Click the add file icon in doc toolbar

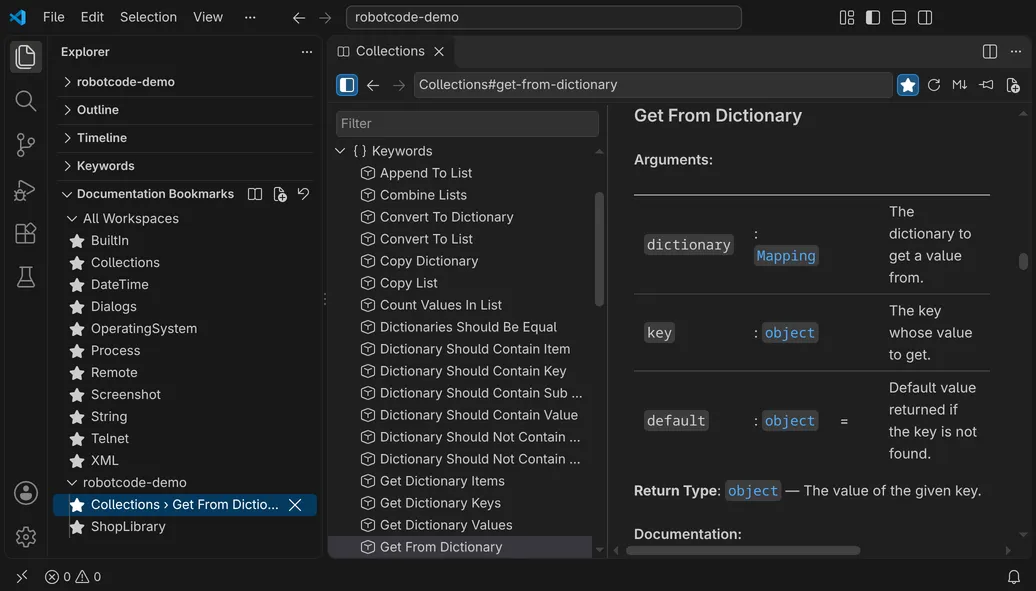click(1012, 85)
